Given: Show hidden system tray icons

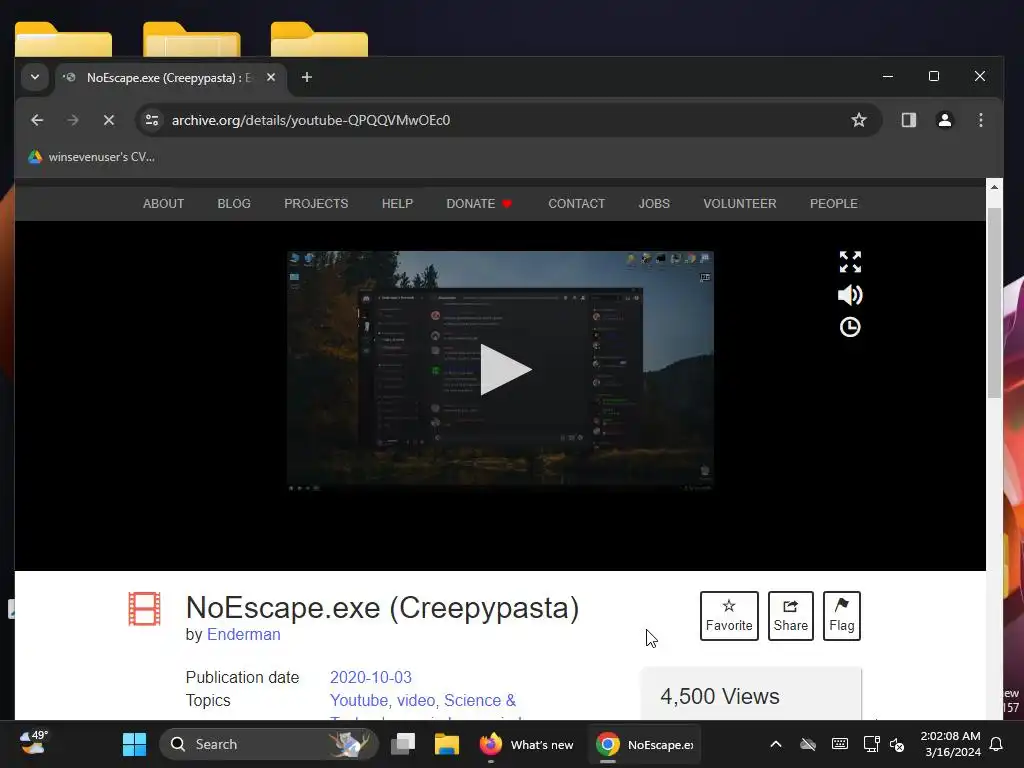Looking at the screenshot, I should pyautogui.click(x=775, y=744).
